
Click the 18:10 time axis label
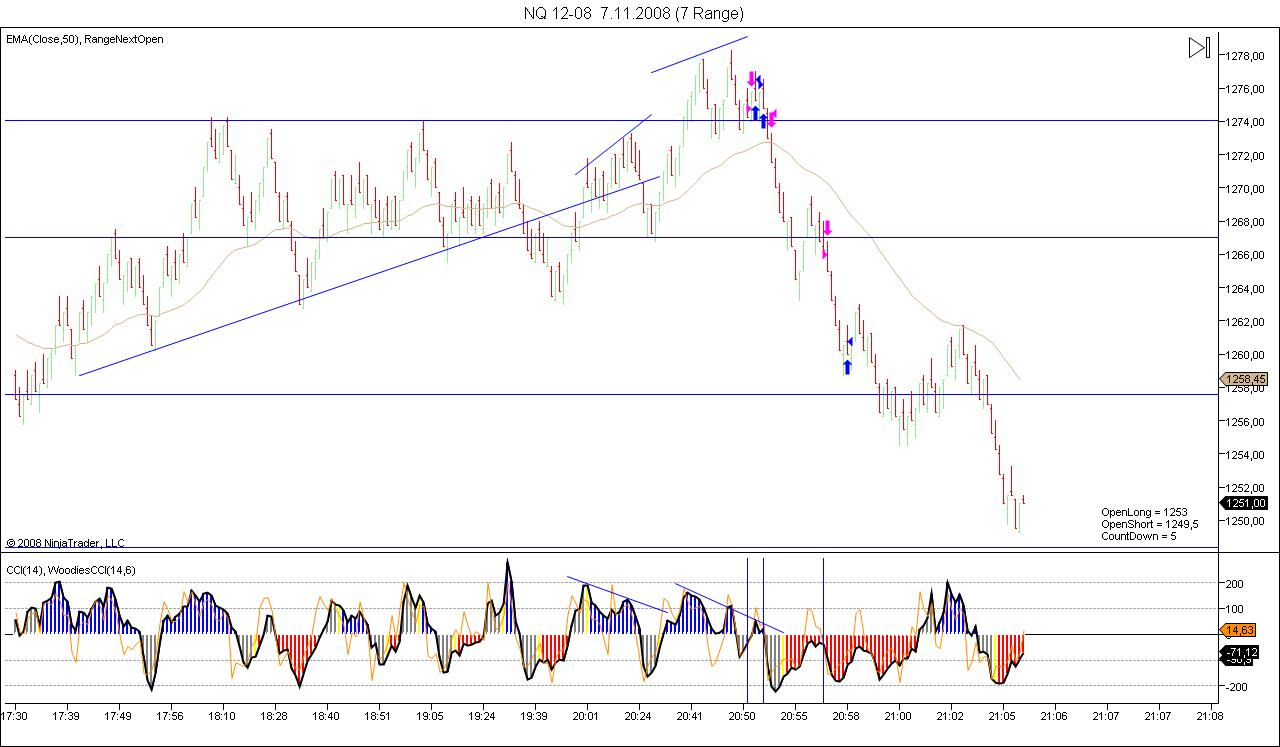click(x=222, y=716)
